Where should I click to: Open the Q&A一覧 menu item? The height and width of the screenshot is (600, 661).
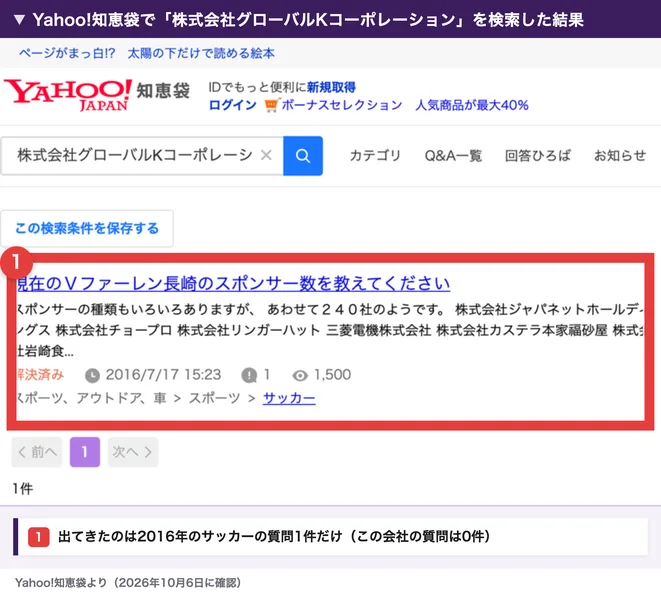point(453,156)
